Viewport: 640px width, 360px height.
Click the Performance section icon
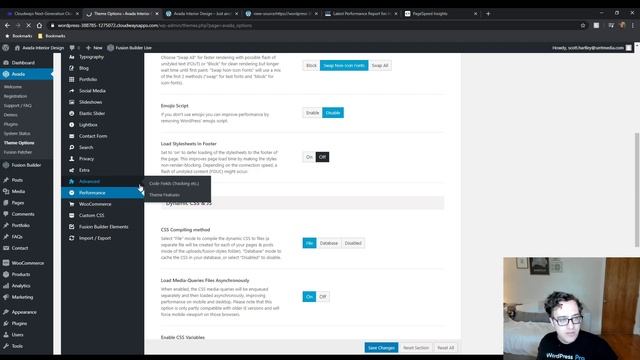(x=72, y=193)
